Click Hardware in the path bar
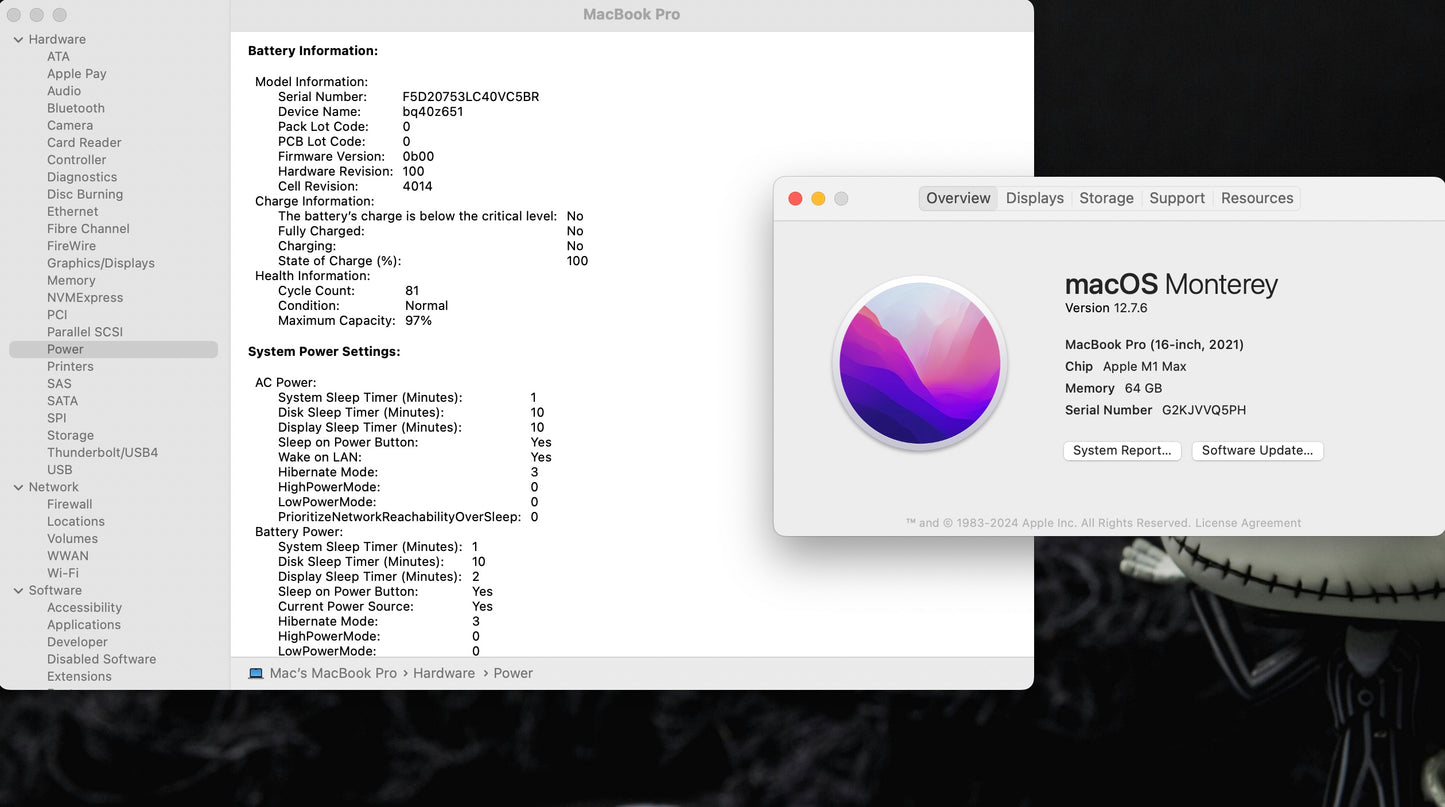Viewport: 1445px width, 807px height. click(x=444, y=674)
